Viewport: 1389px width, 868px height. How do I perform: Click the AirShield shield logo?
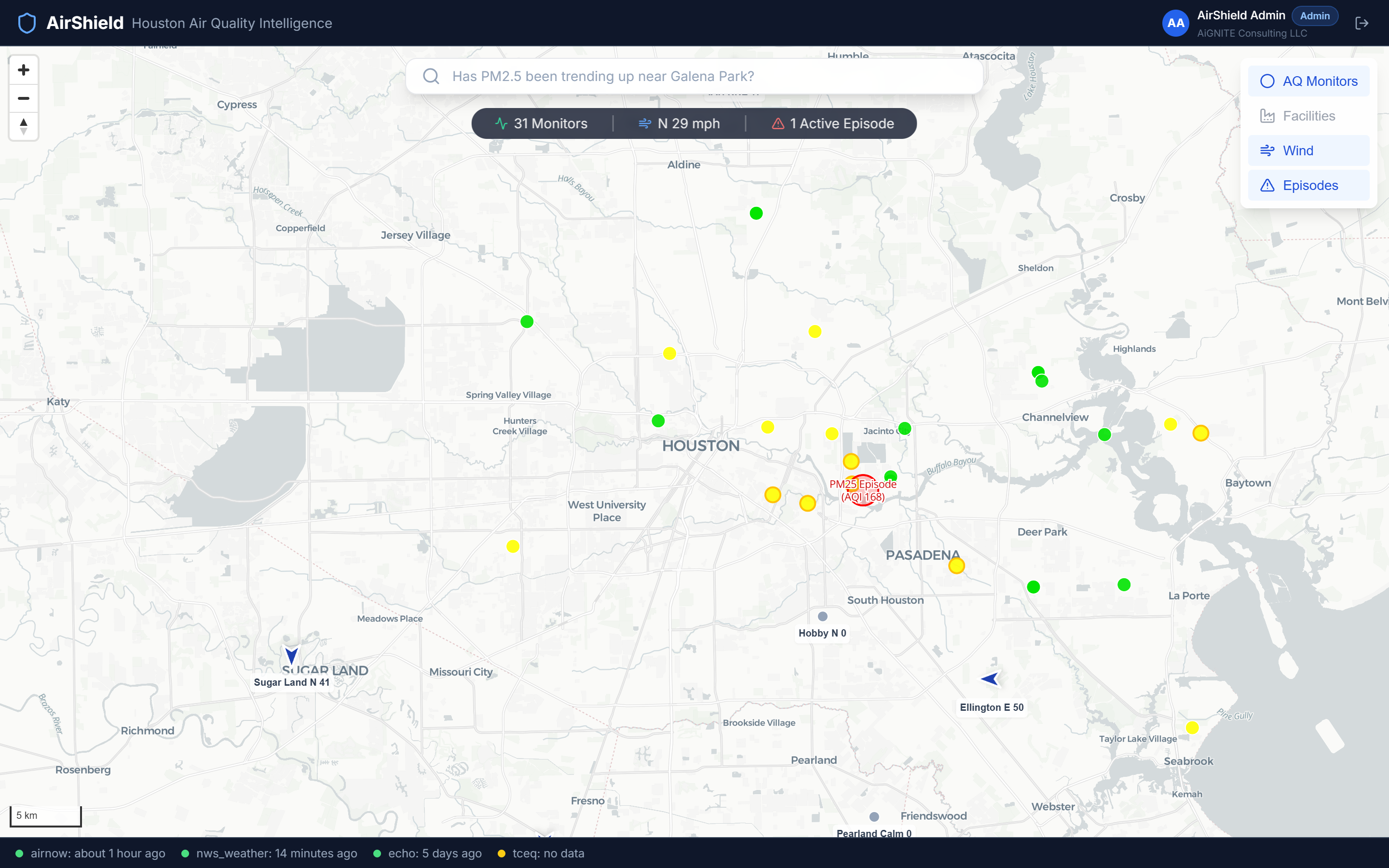click(x=27, y=23)
